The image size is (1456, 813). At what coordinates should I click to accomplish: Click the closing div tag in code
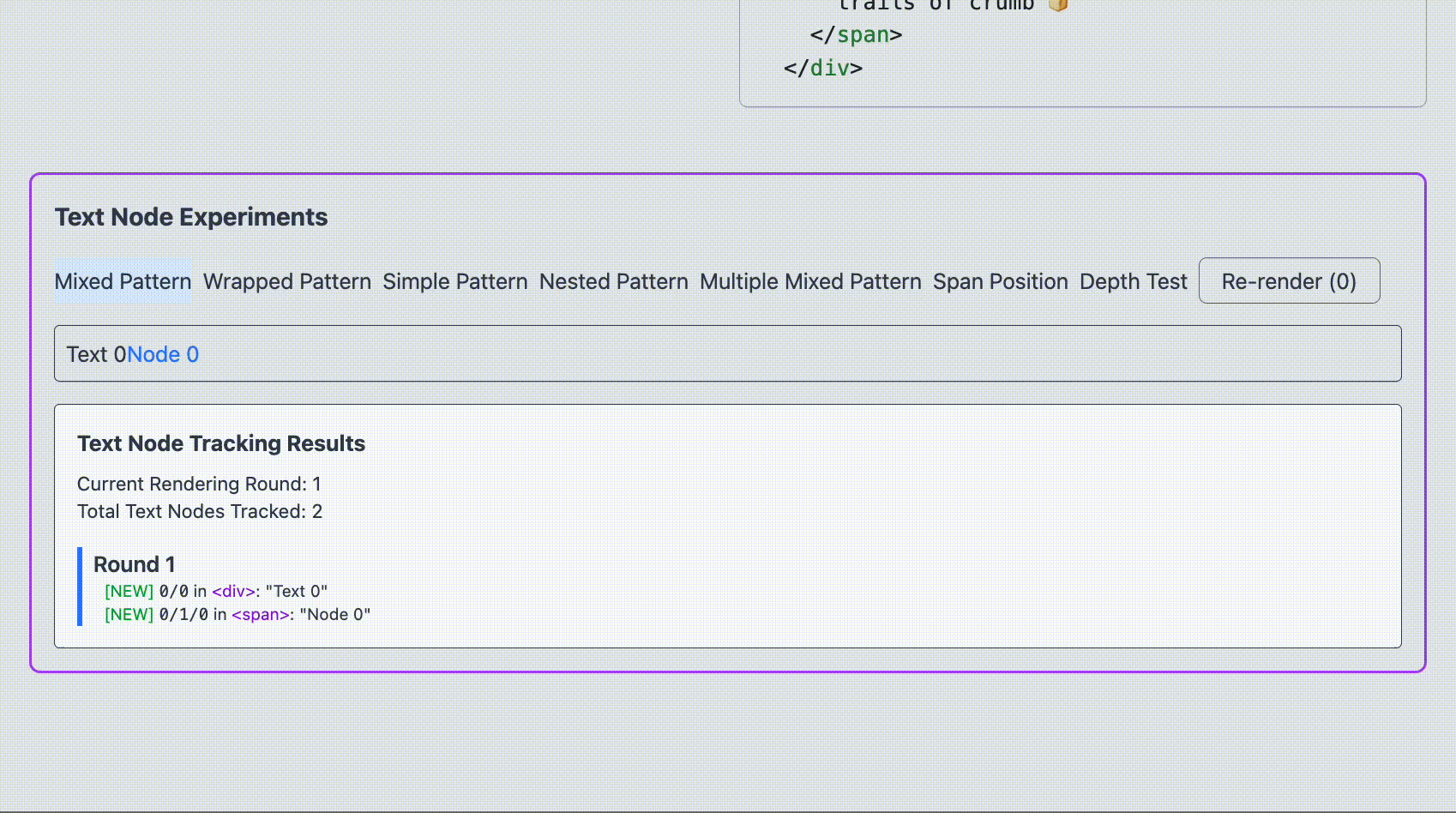pyautogui.click(x=823, y=68)
